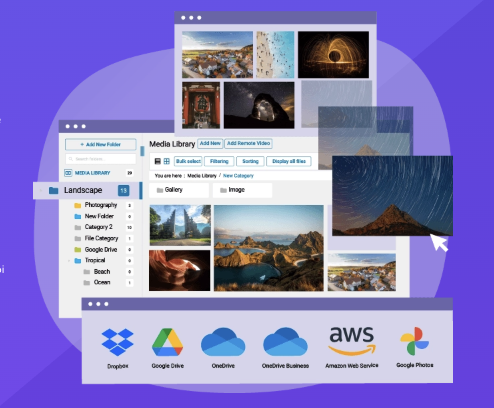Select the OneDrive cloud icon
Image resolution: width=494 pixels, height=408 pixels.
coord(223,342)
